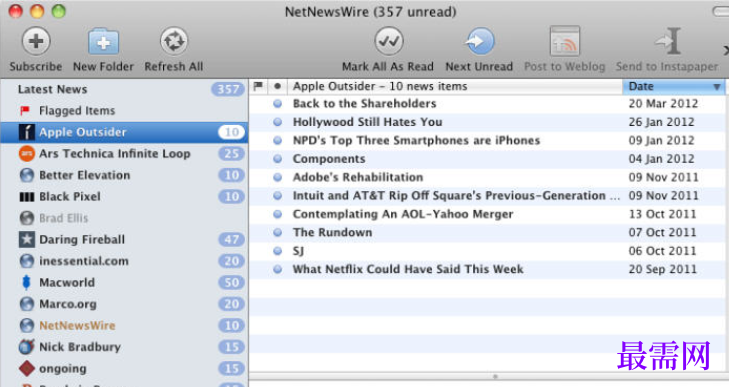Click Send to Instapaper icon

[x=668, y=41]
